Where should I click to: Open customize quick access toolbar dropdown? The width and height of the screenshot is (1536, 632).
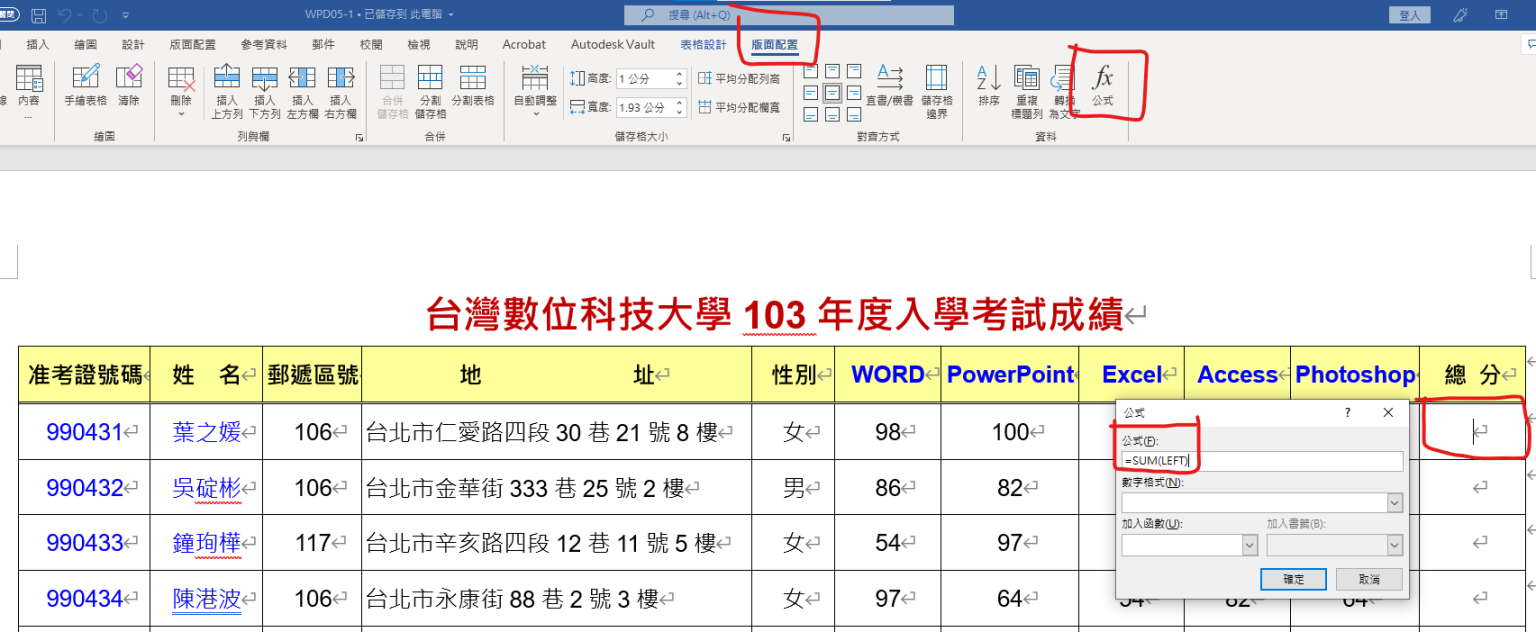coord(125,15)
